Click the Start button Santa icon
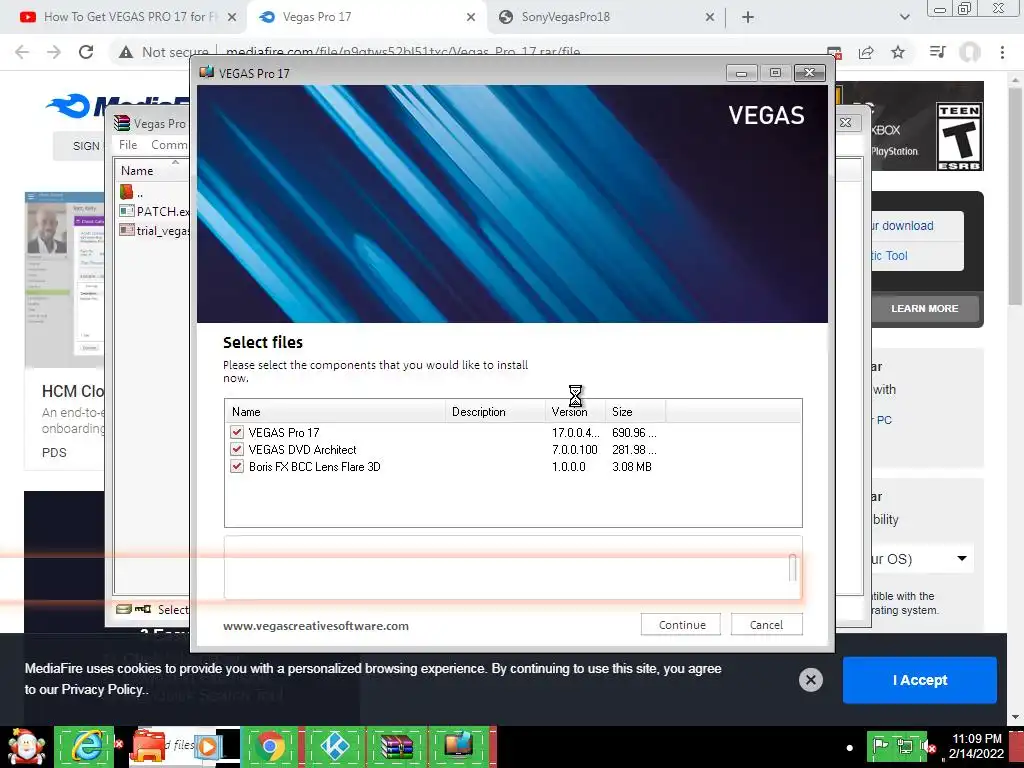The width and height of the screenshot is (1024, 768). point(26,748)
